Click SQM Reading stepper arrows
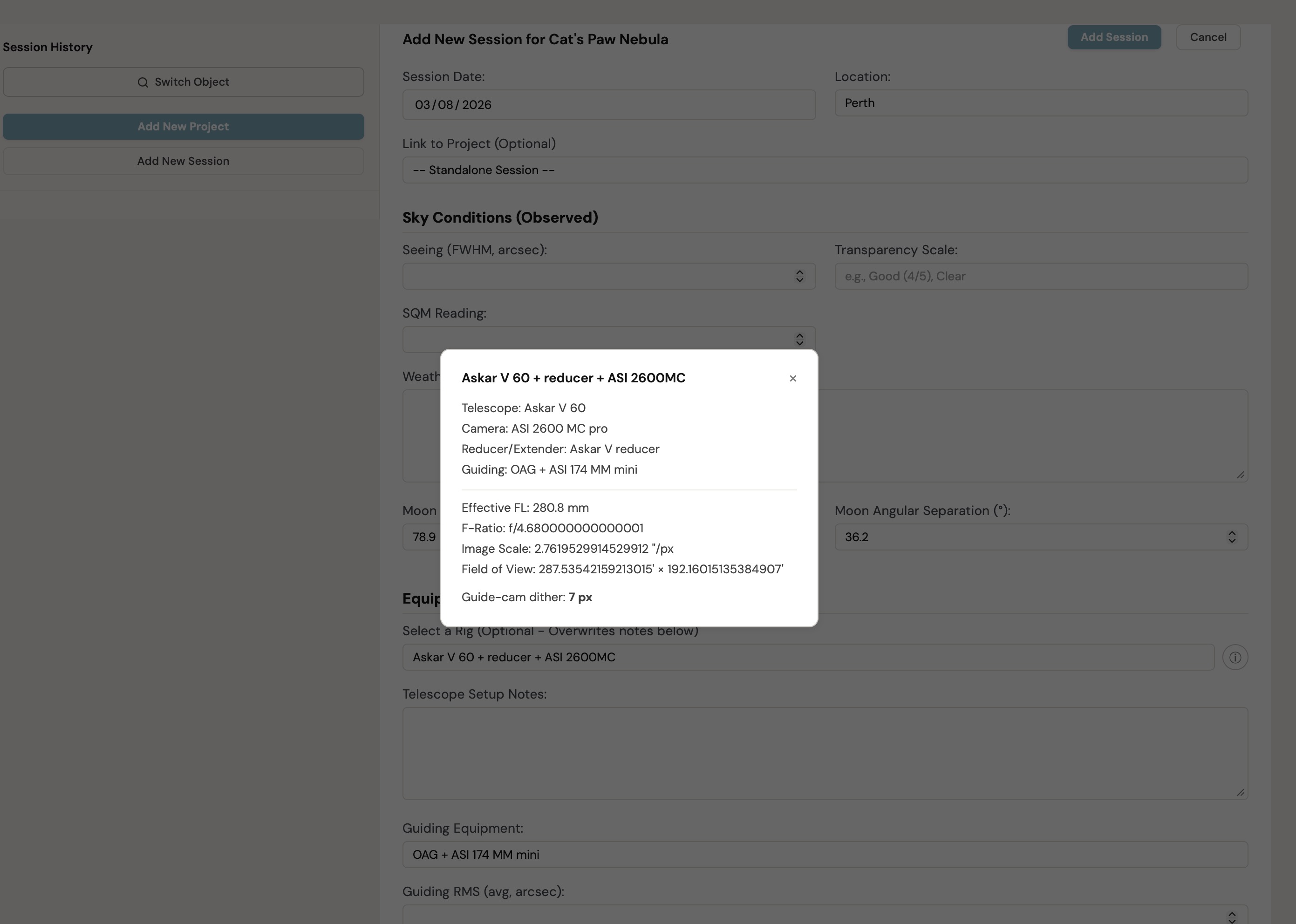The width and height of the screenshot is (1296, 924). 799,339
